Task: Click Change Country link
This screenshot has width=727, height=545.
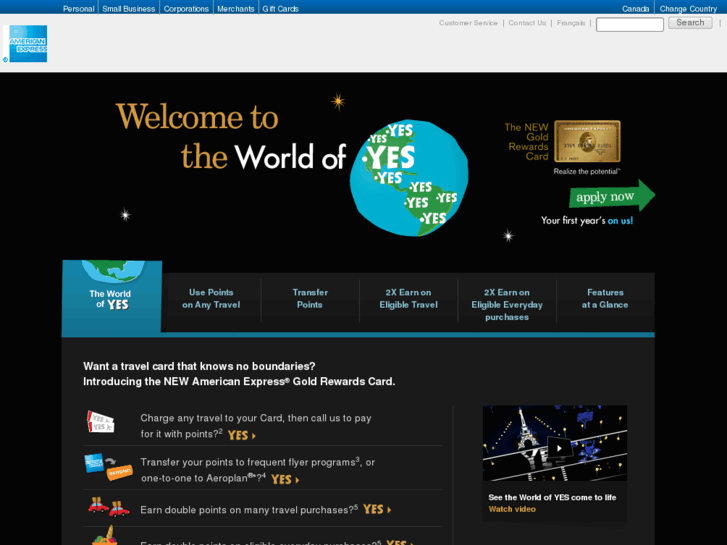Action: 688,9
